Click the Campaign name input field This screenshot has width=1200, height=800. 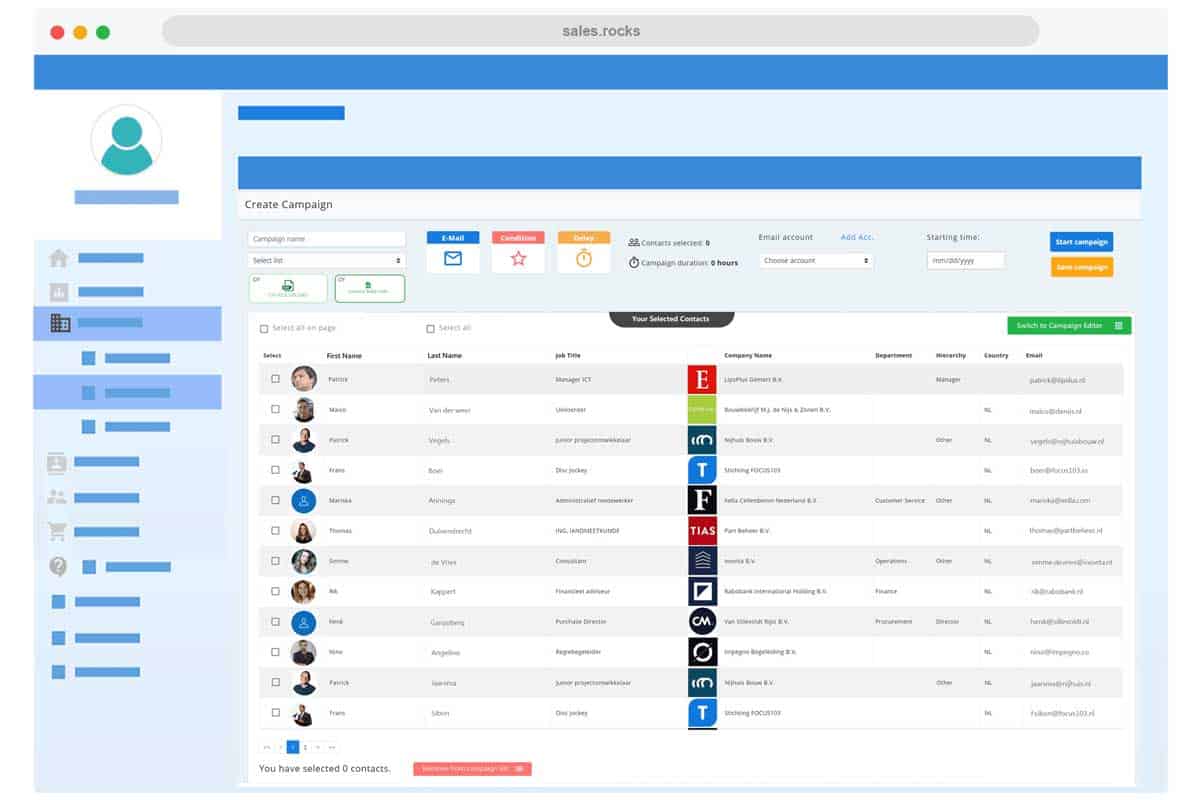pyautogui.click(x=327, y=239)
